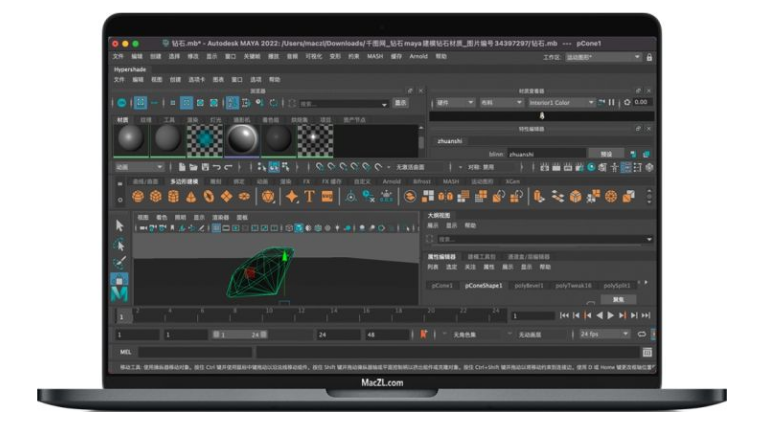This screenshot has width=772, height=427.
Task: Toggle the pause icon in material viewer
Action: 611,102
